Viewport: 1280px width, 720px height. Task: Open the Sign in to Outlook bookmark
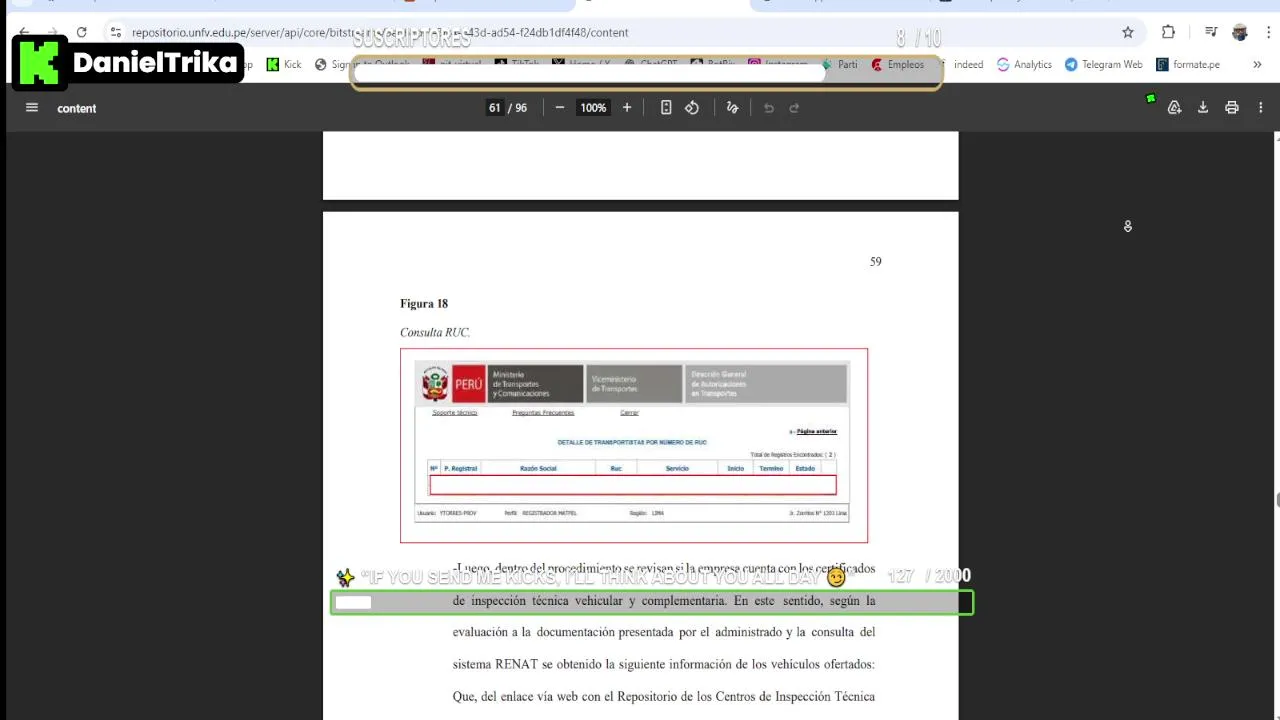point(362,64)
